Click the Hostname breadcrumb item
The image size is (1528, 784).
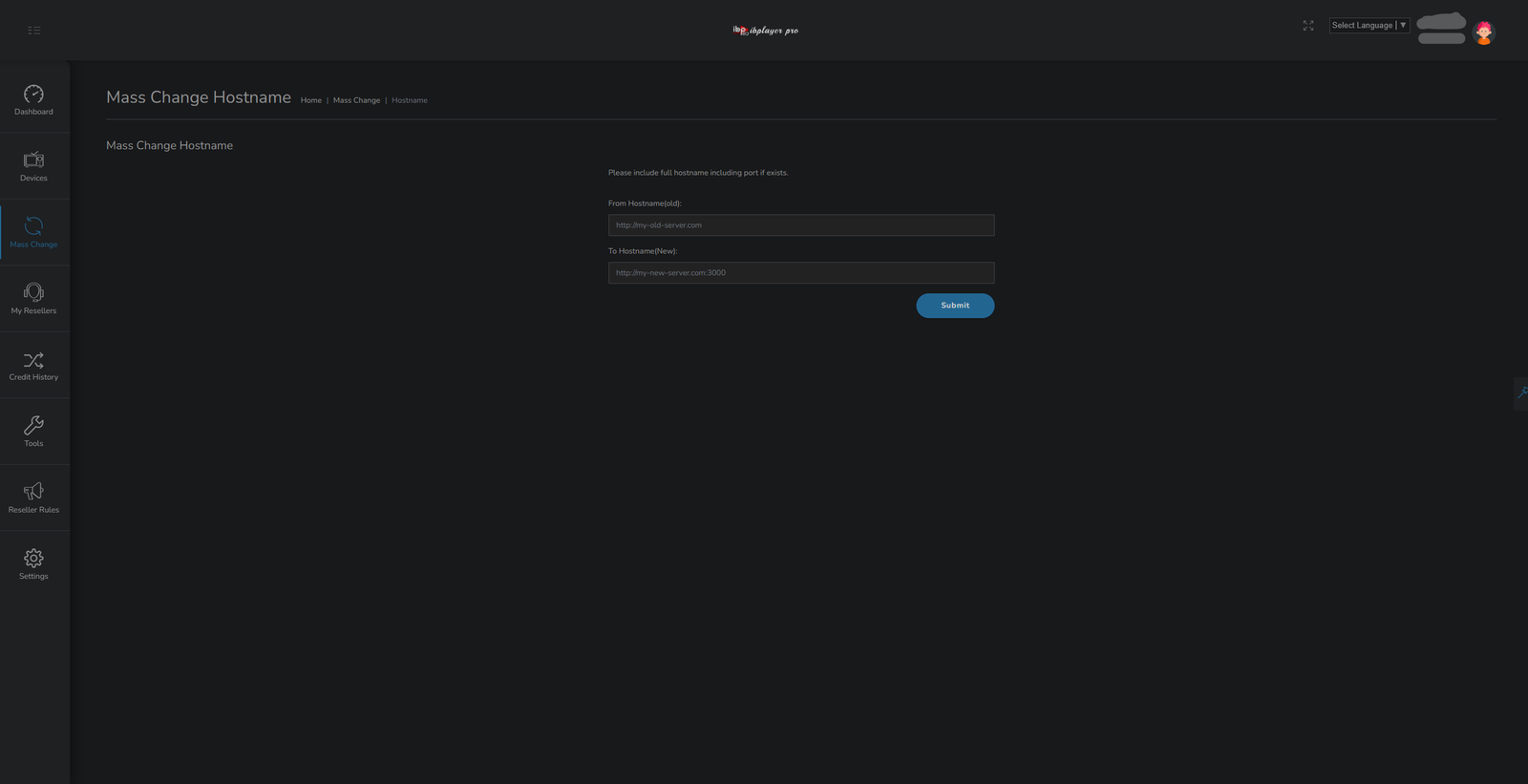tap(410, 100)
